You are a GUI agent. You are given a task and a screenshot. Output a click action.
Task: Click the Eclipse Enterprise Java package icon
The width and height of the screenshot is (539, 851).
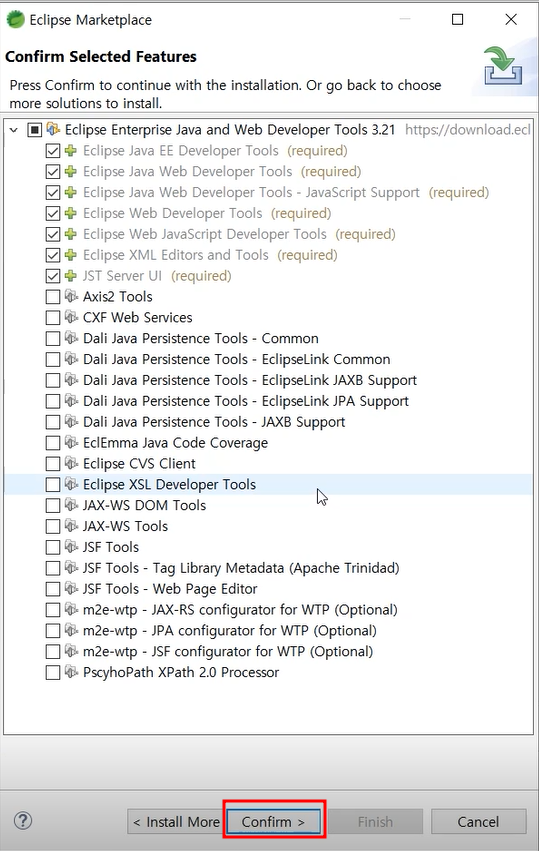[53, 129]
